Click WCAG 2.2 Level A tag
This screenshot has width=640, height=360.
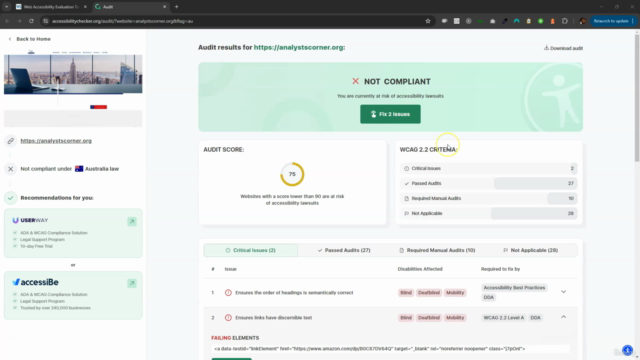pos(504,318)
